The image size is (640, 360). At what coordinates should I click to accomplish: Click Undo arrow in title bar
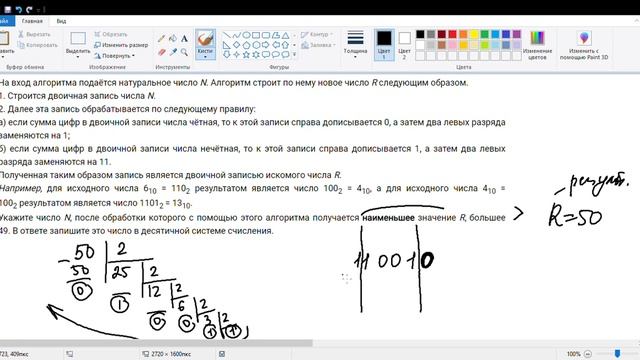tap(19, 9)
